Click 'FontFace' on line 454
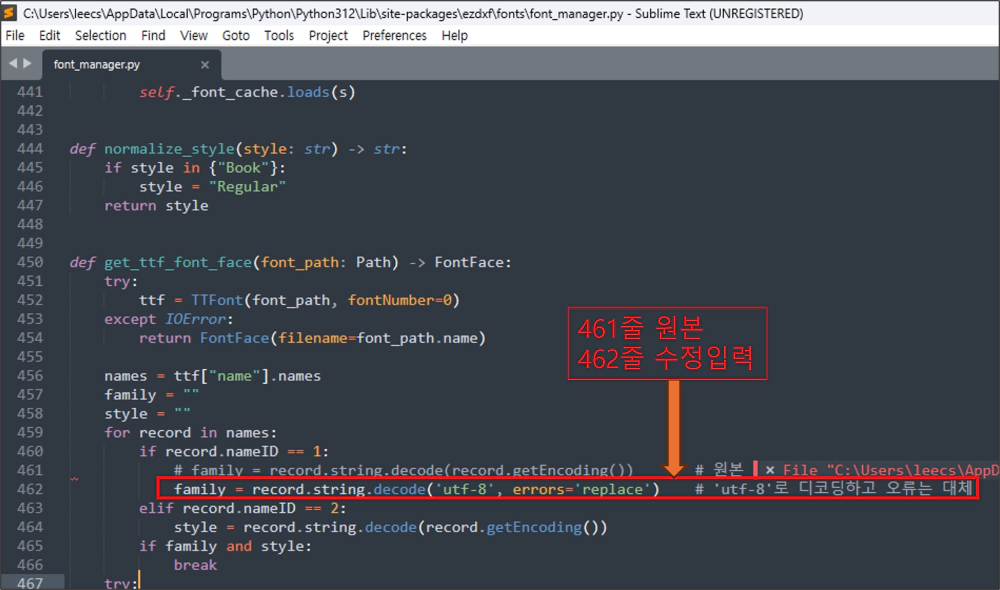Screen dimensions: 1000x590 click(235, 338)
